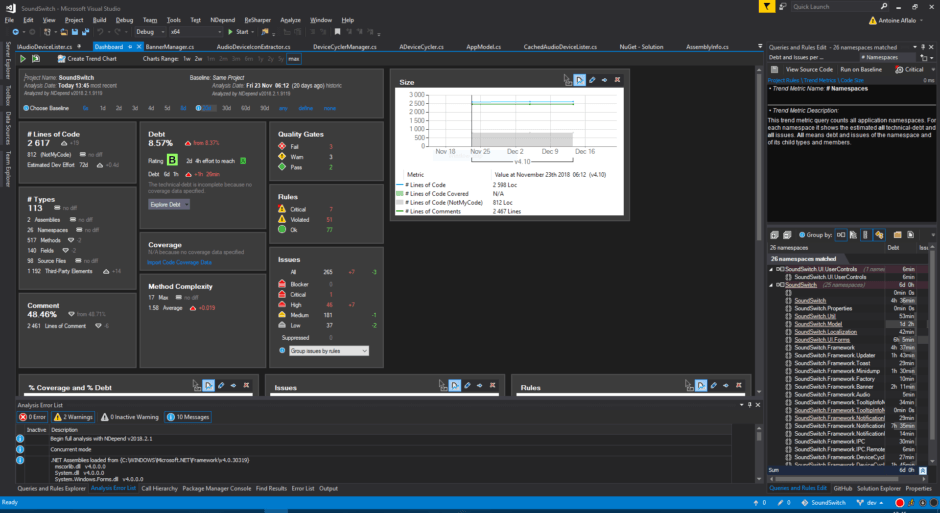Select the max charts range
Image resolution: width=940 pixels, height=513 pixels.
pyautogui.click(x=293, y=59)
